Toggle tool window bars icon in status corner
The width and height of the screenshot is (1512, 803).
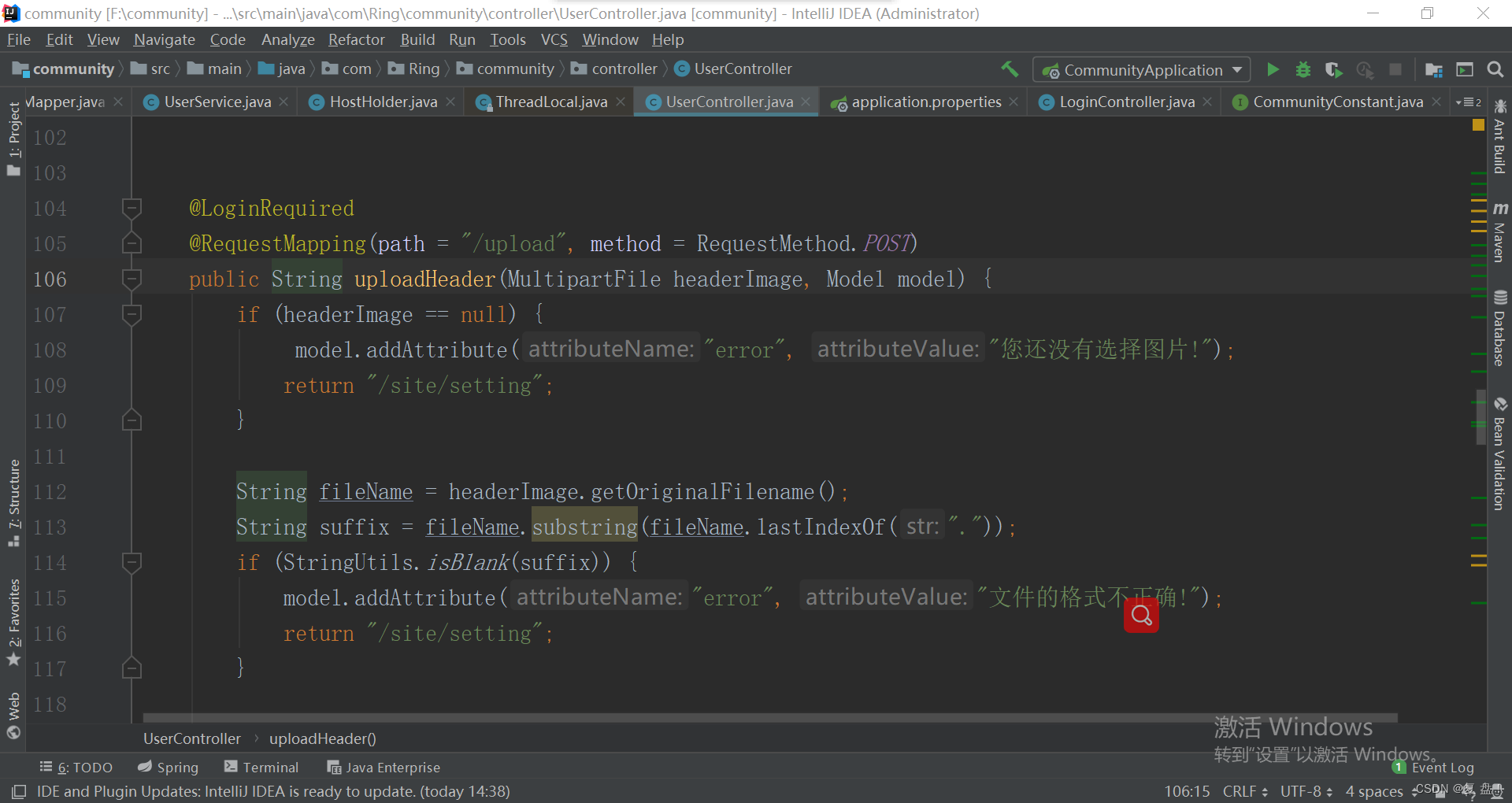[19, 791]
